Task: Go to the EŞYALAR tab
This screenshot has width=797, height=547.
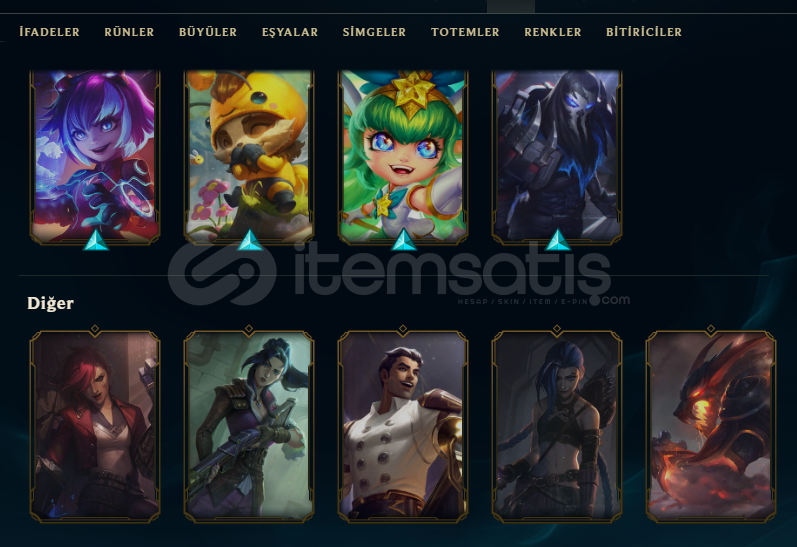Action: click(x=290, y=32)
